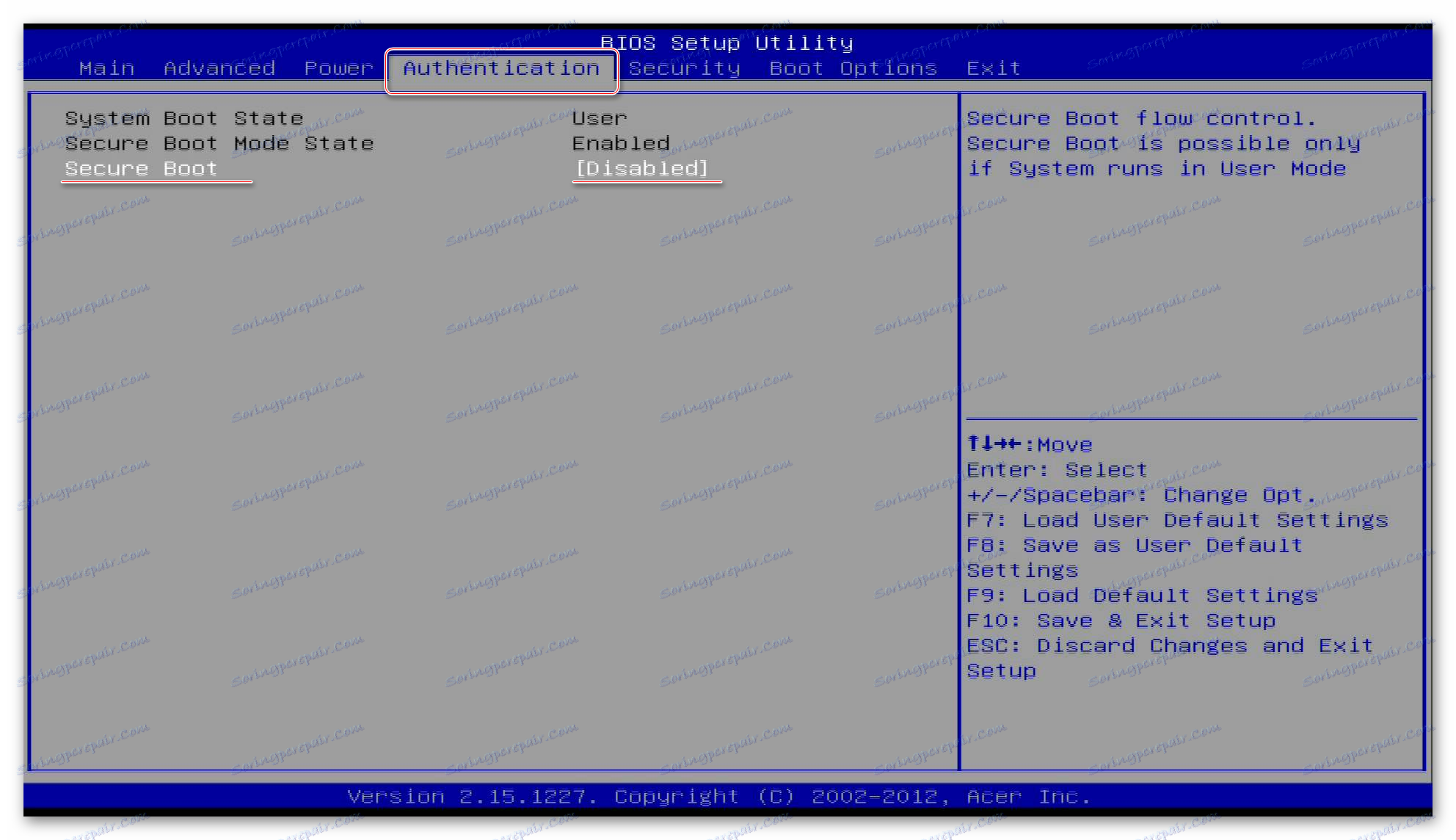Screen dimensions: 1456x840
Task: Click the Secure Boot option
Action: pos(139,168)
